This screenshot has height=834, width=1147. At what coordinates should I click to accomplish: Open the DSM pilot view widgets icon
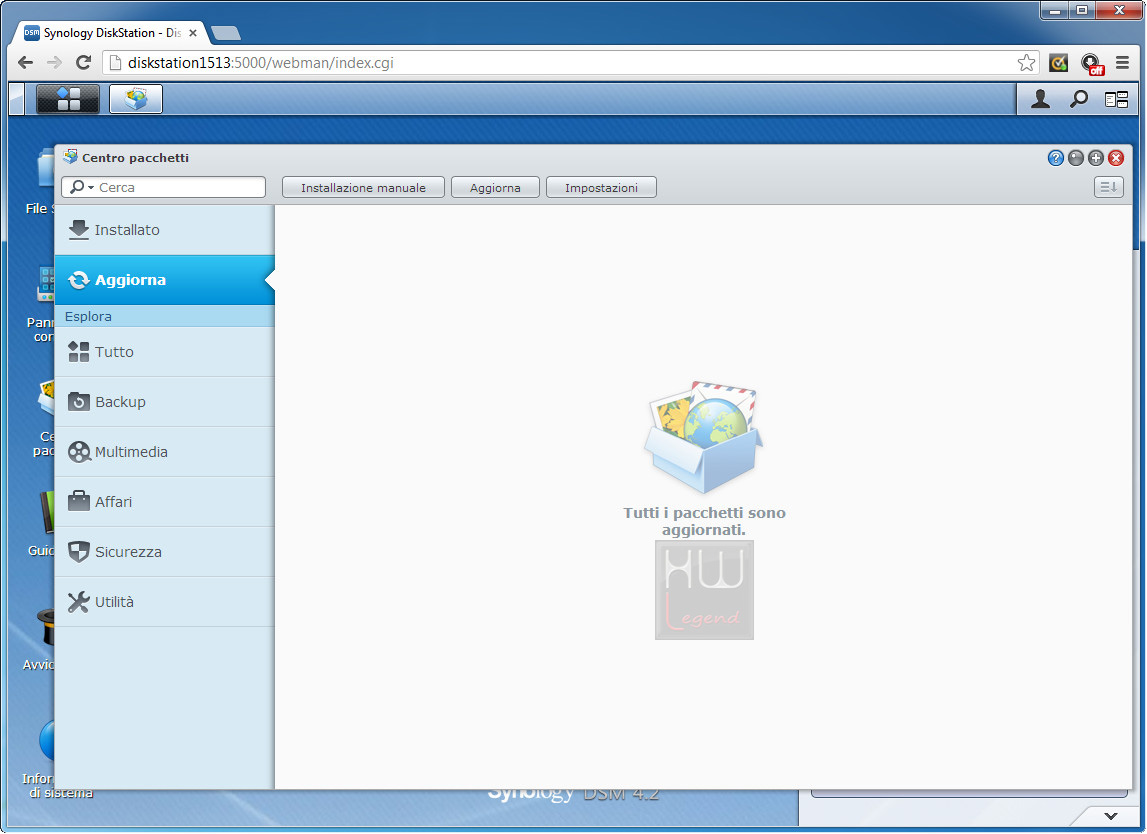[1116, 99]
